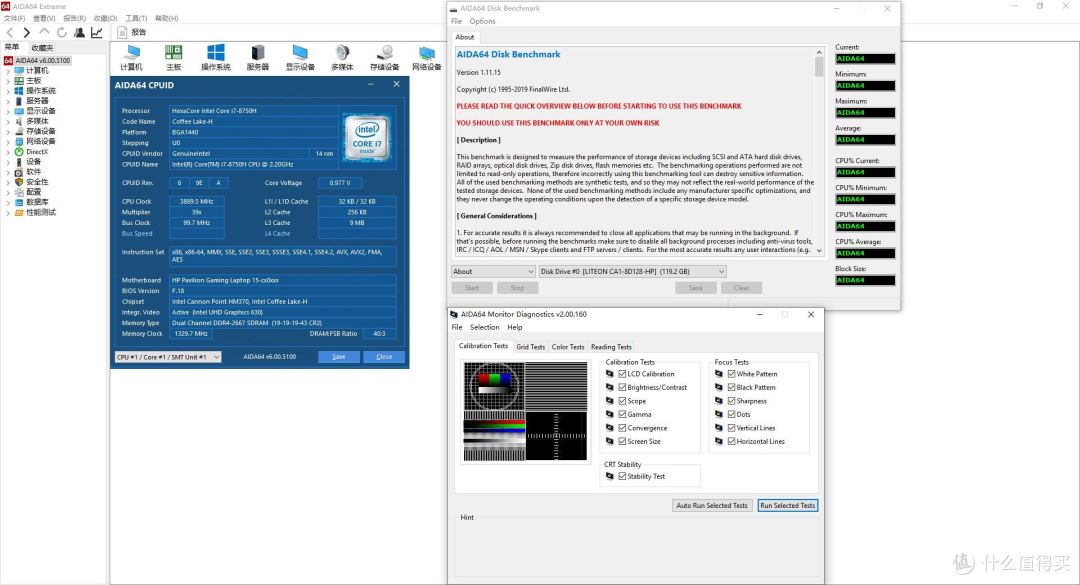
Task: Click Close in the CPUID window
Action: [x=384, y=357]
